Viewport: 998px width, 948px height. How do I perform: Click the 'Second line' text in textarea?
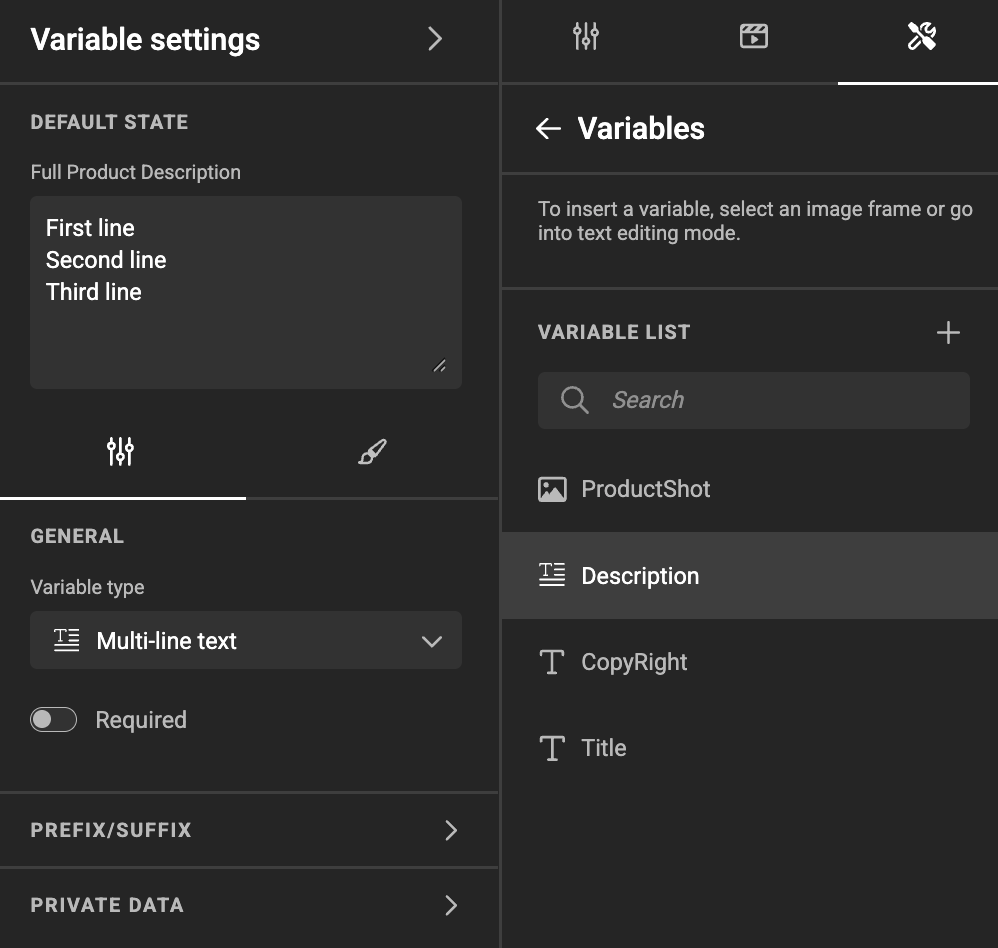pyautogui.click(x=106, y=260)
